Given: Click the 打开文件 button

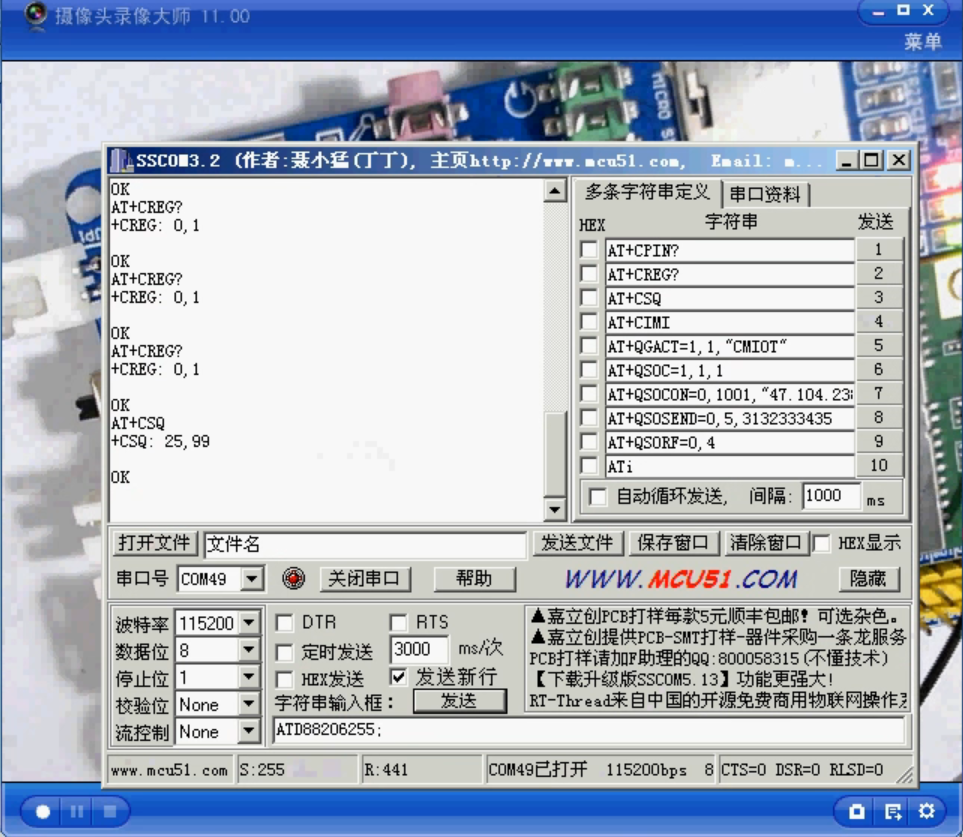Looking at the screenshot, I should pyautogui.click(x=154, y=543).
